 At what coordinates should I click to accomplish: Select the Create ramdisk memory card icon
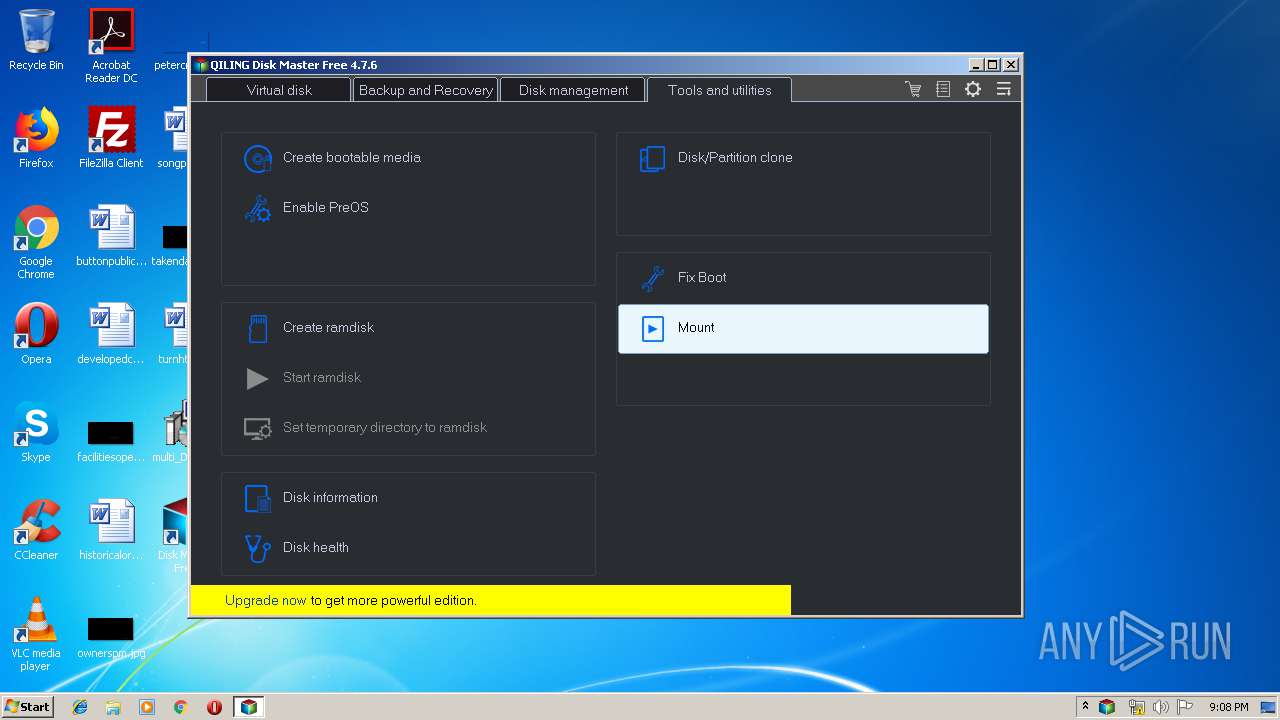click(x=258, y=328)
